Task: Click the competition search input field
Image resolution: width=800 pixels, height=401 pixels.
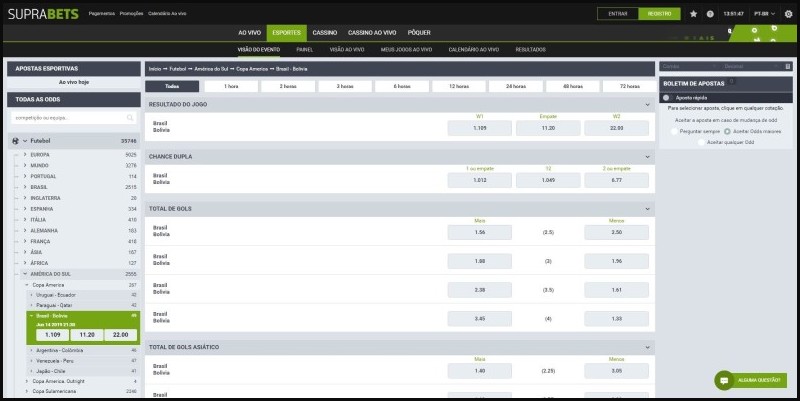Action: 74,118
